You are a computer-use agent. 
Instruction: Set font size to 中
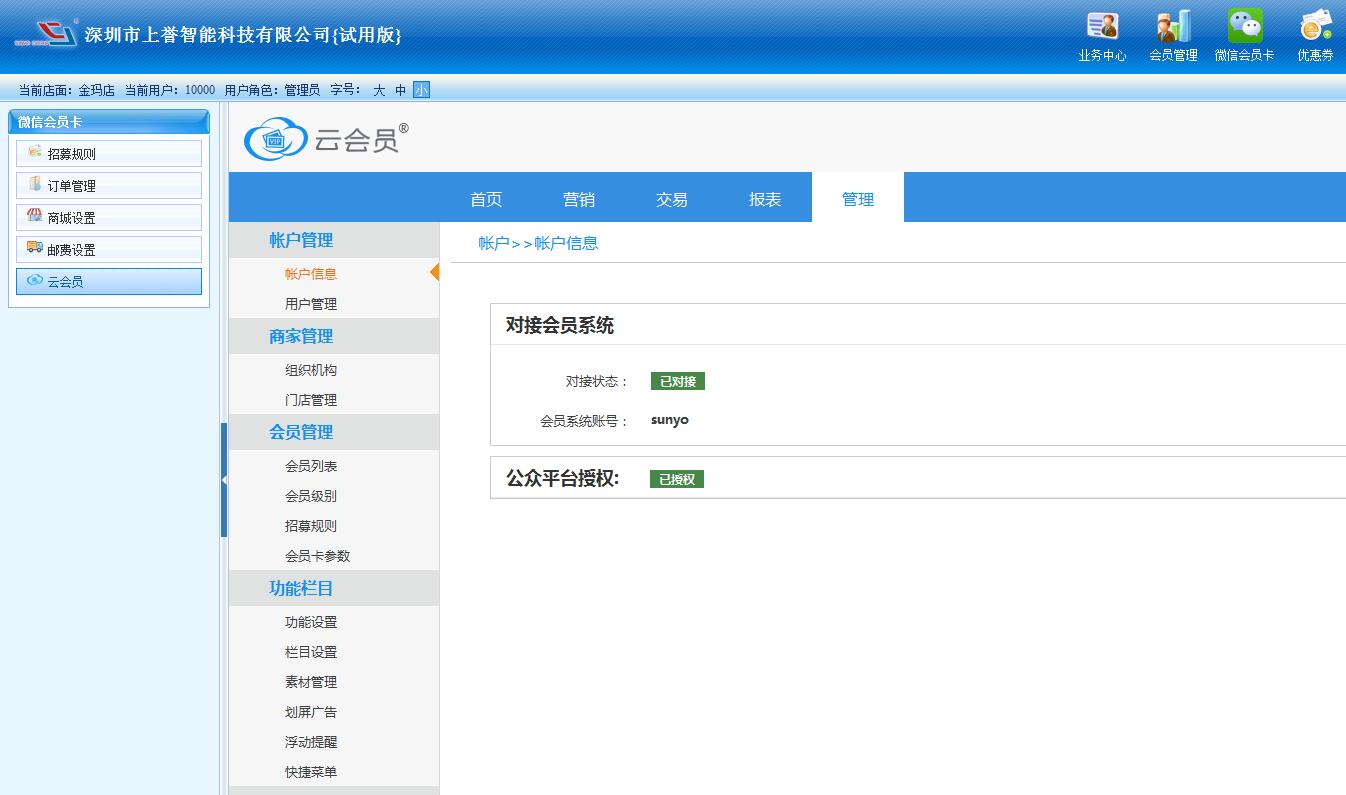(400, 90)
